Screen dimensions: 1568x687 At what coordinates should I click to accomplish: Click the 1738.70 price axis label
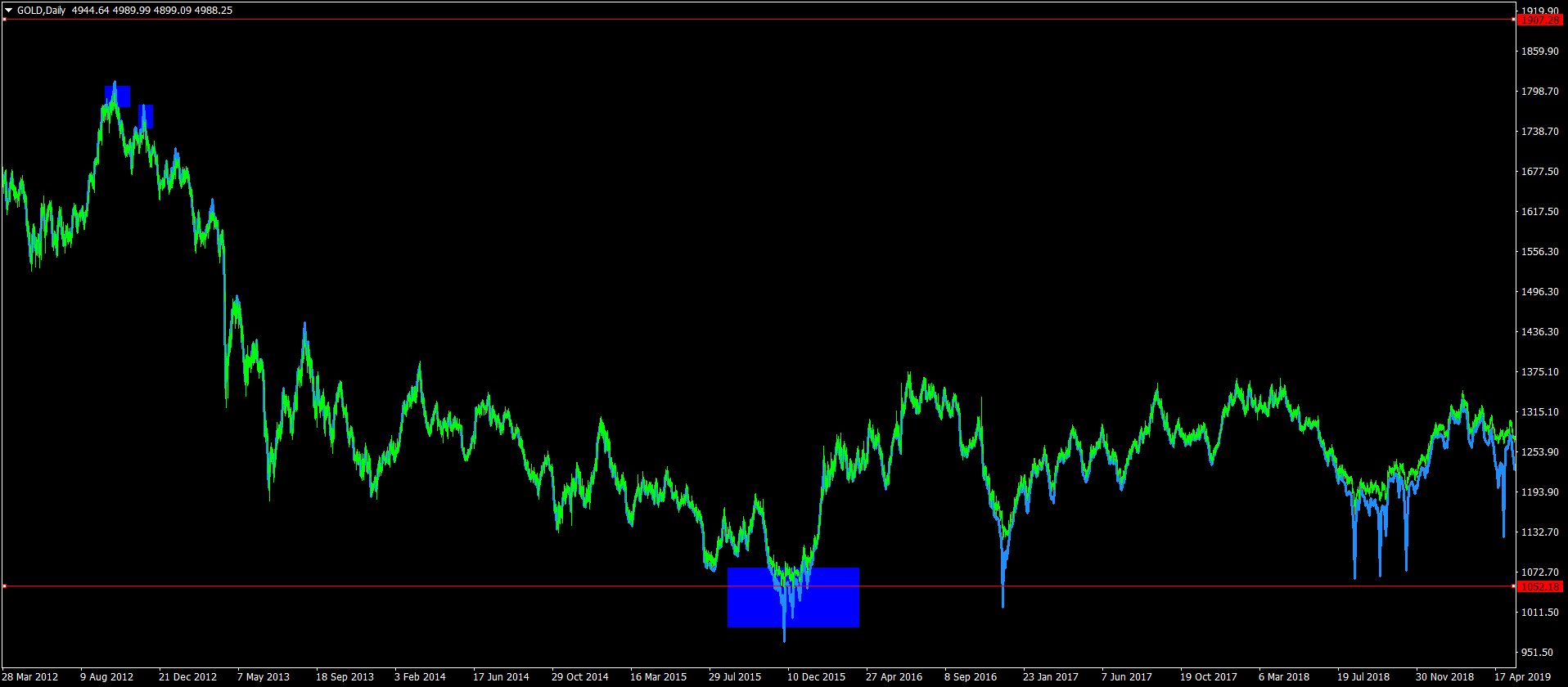(1539, 131)
